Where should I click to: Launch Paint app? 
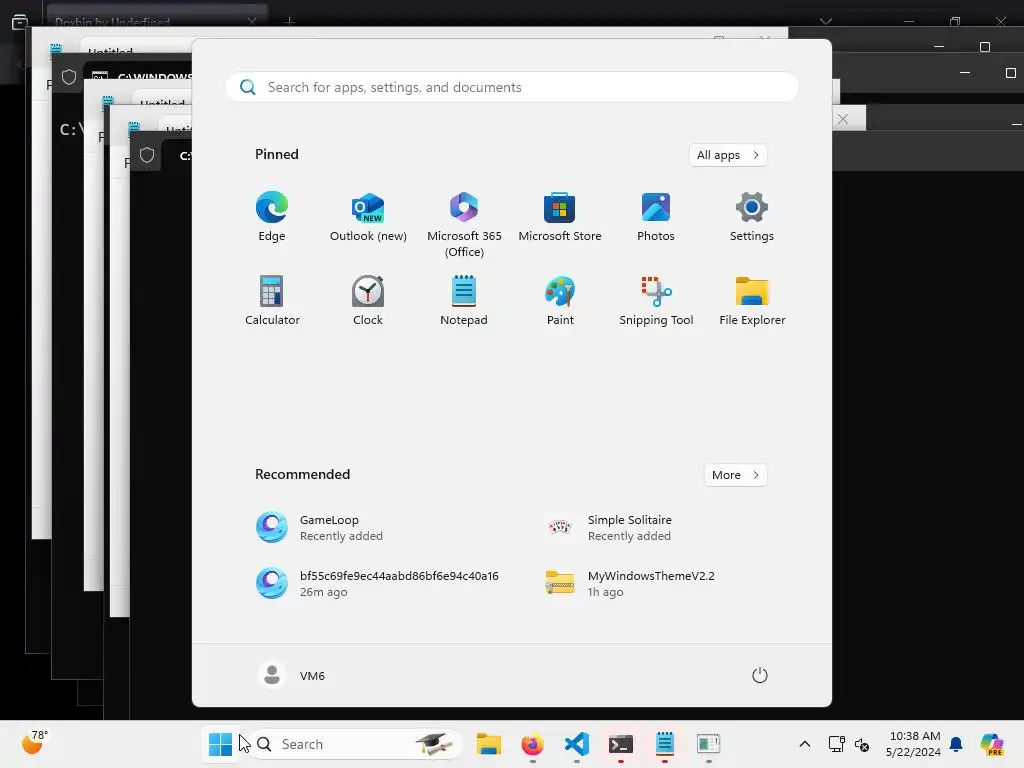(x=560, y=300)
